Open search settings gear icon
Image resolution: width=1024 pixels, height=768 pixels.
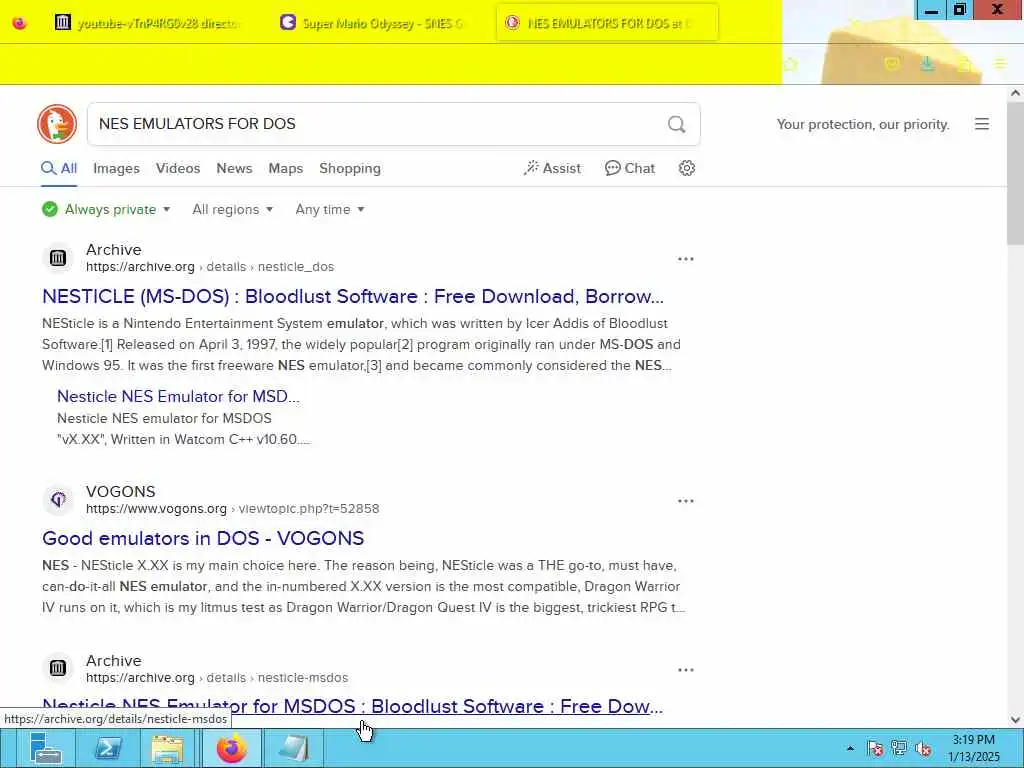[686, 168]
